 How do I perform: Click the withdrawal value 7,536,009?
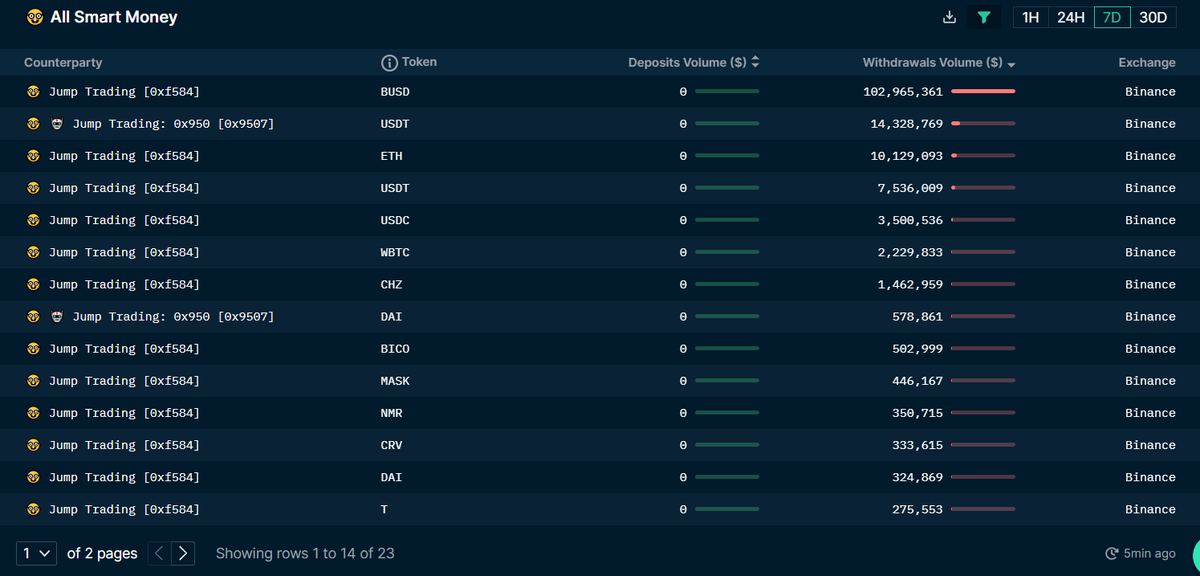click(x=910, y=188)
